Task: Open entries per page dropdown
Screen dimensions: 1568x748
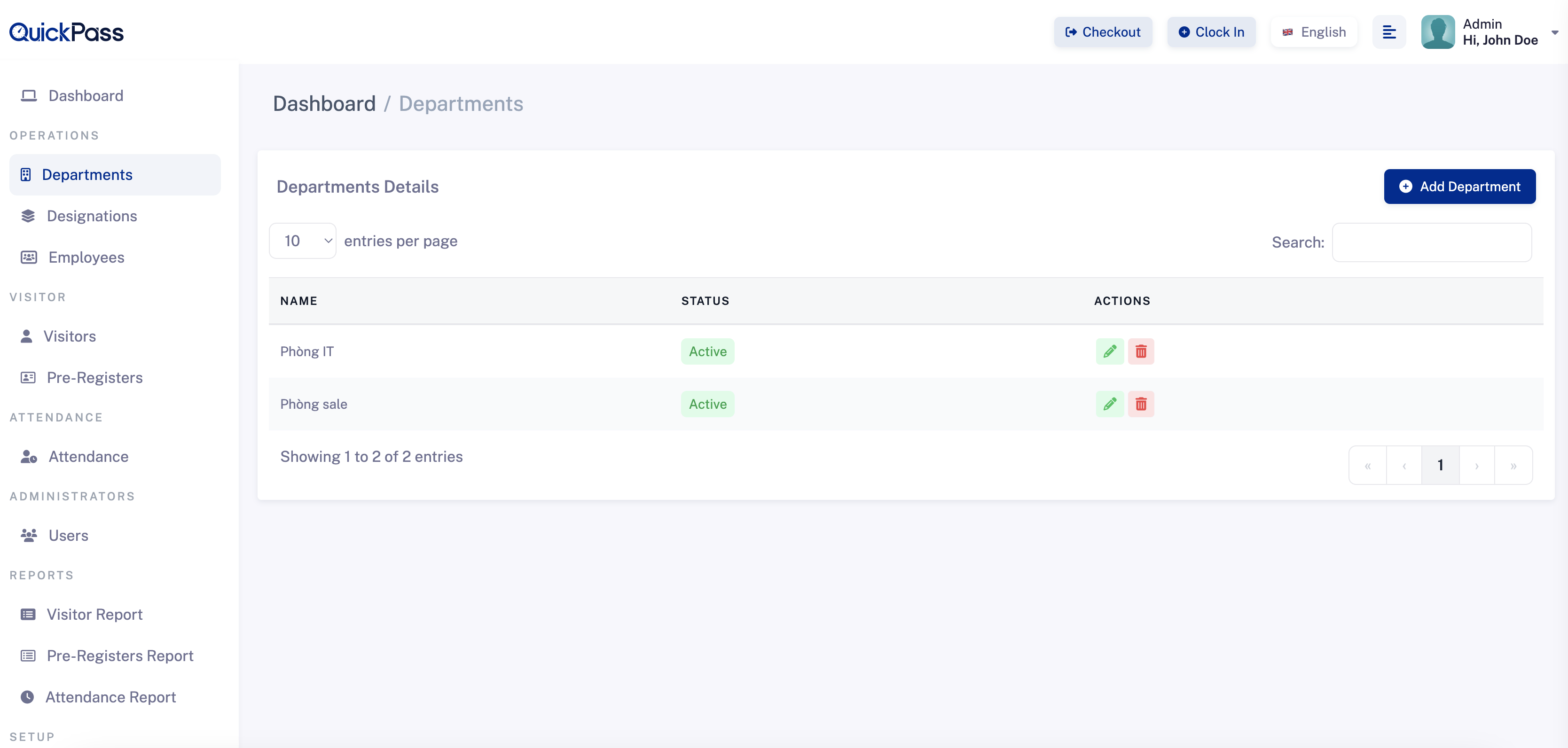Action: click(303, 241)
